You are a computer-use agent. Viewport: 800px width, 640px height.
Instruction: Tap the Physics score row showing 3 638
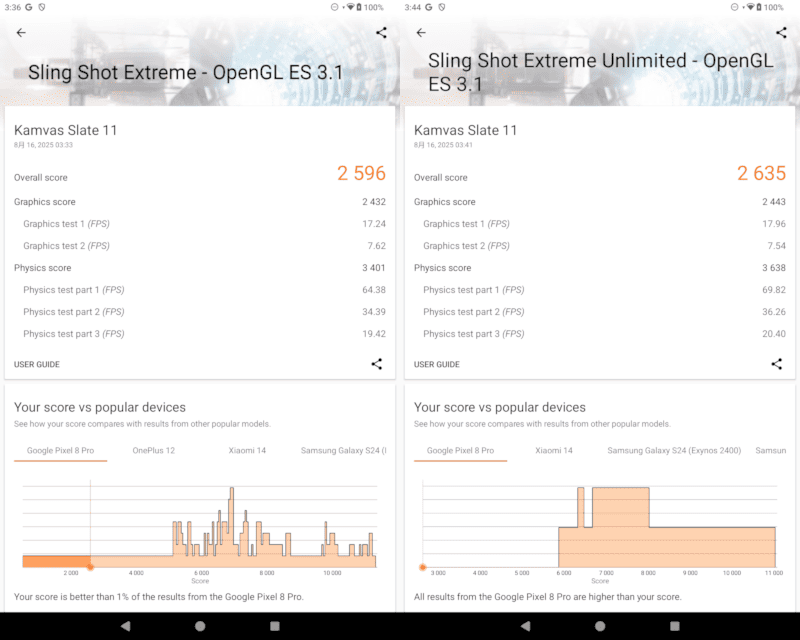coord(600,268)
